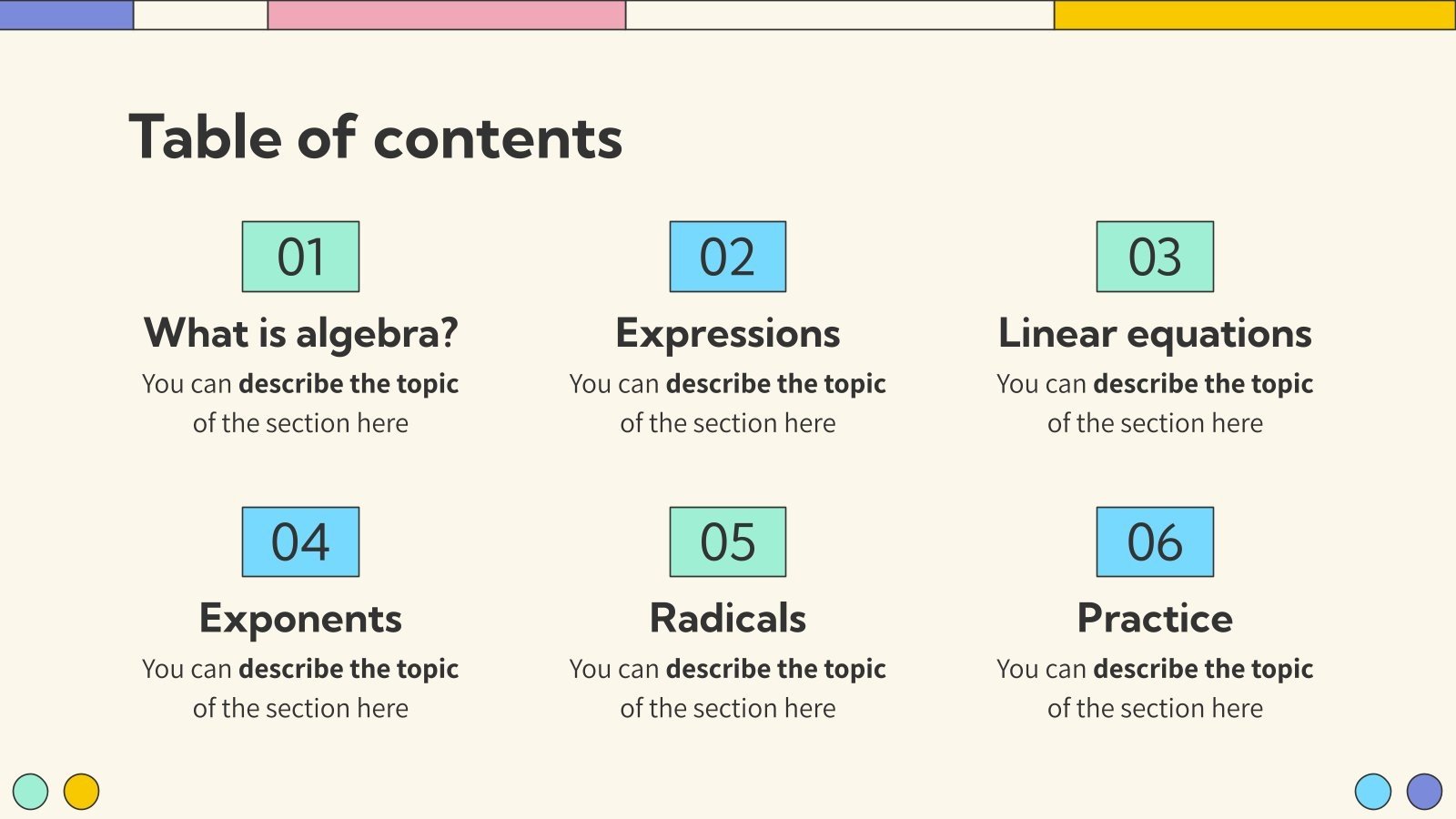Open the 'What is algebra?' section

300,333
